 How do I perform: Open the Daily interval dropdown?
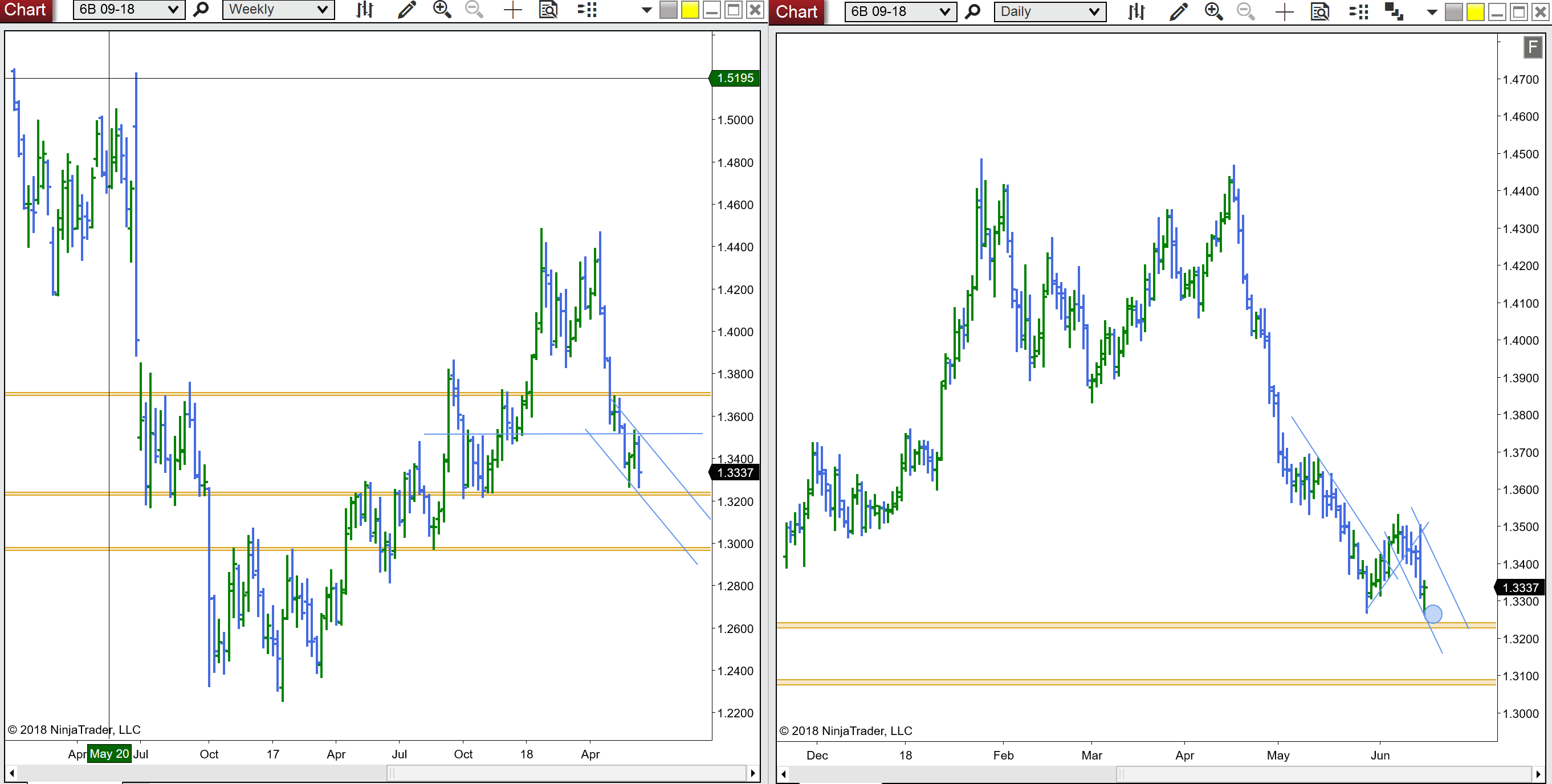(x=1050, y=11)
